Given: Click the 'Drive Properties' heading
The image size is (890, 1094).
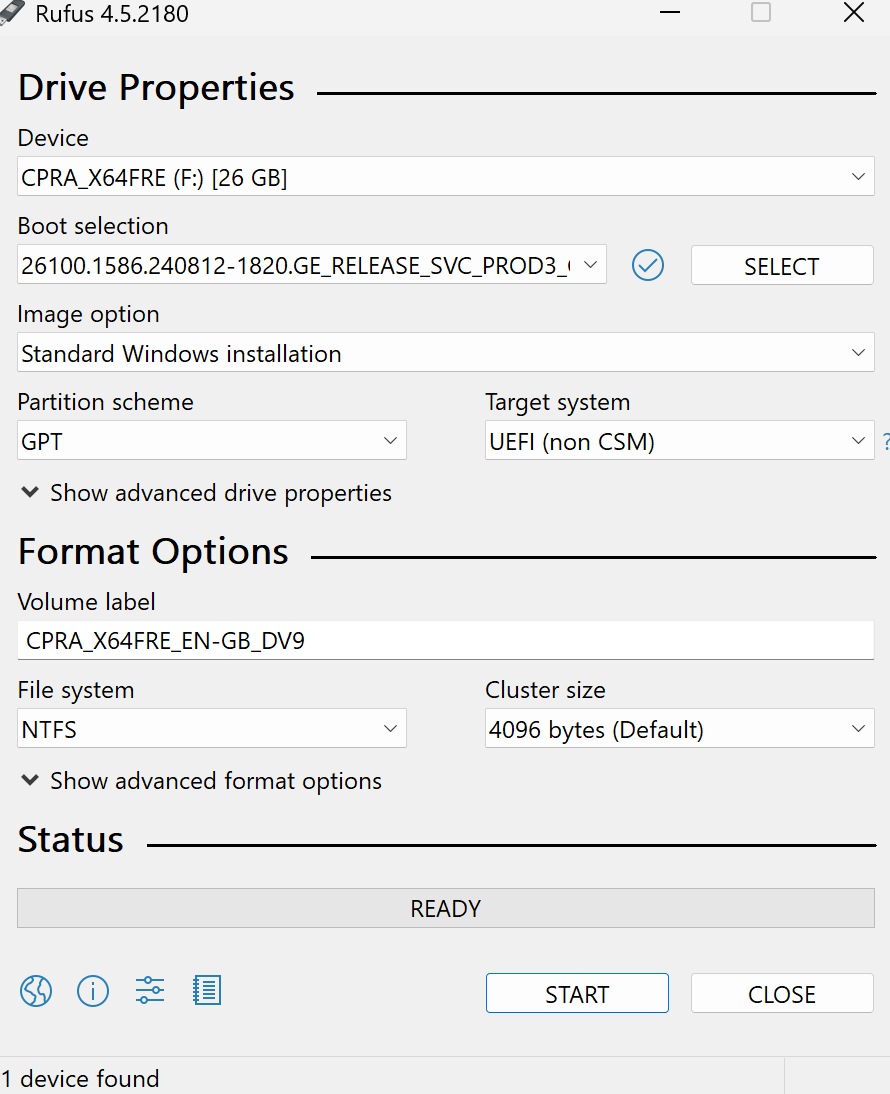Looking at the screenshot, I should click(x=156, y=88).
